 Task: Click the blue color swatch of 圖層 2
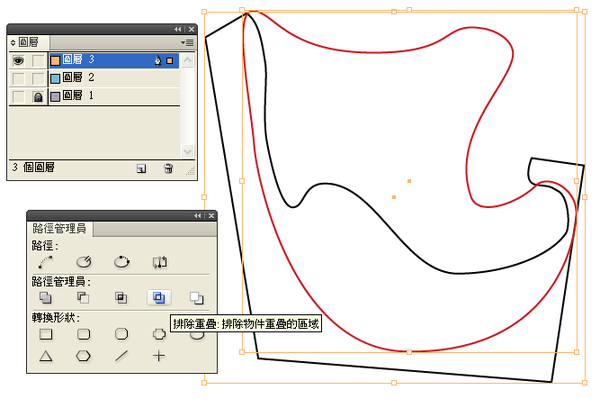click(x=55, y=78)
